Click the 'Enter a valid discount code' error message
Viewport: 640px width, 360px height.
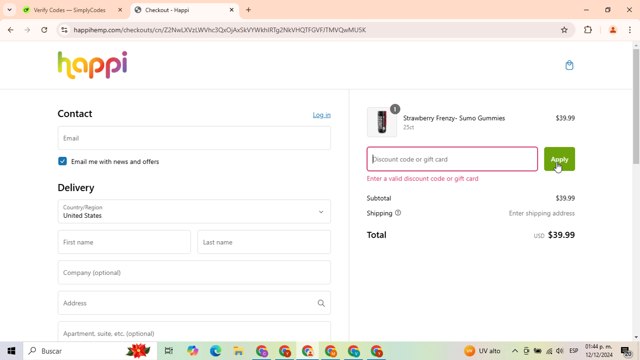coord(422,178)
